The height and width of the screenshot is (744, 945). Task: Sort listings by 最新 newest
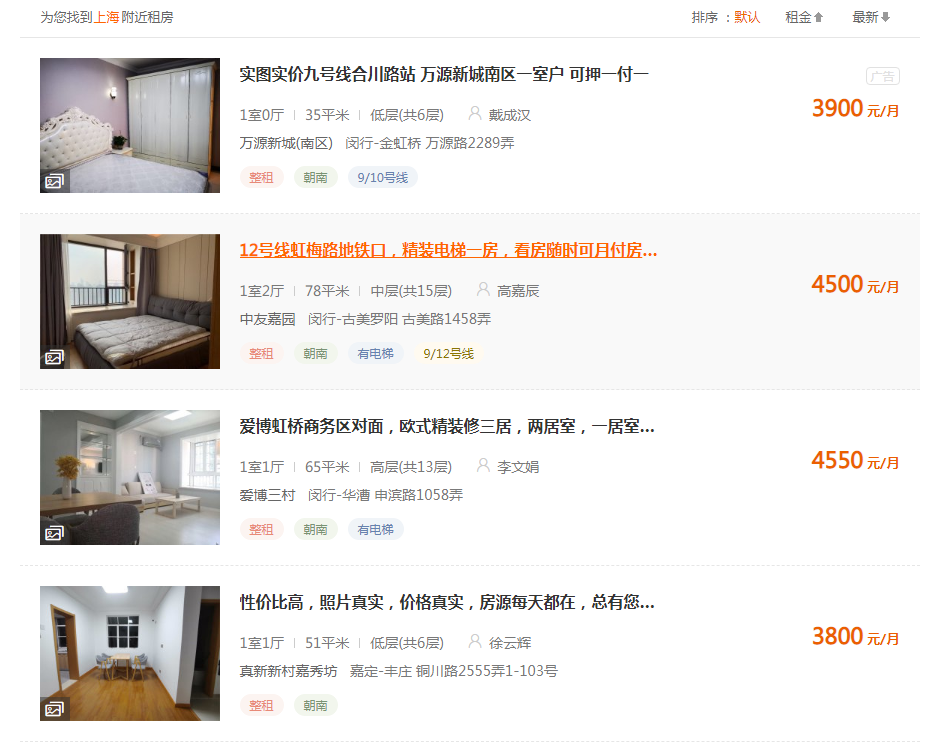coord(871,17)
